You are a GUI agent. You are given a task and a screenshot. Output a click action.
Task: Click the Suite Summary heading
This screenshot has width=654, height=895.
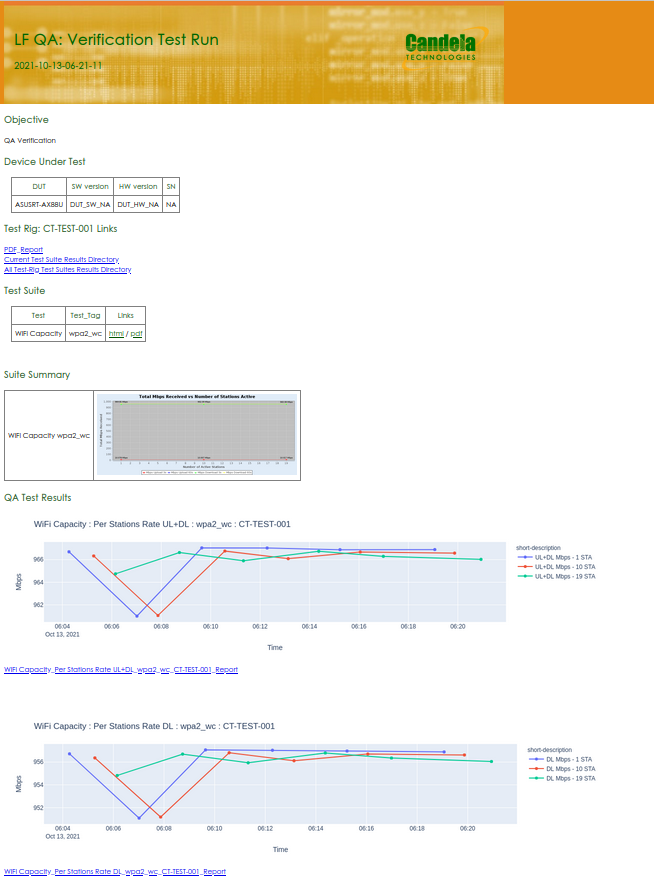pyautogui.click(x=37, y=374)
